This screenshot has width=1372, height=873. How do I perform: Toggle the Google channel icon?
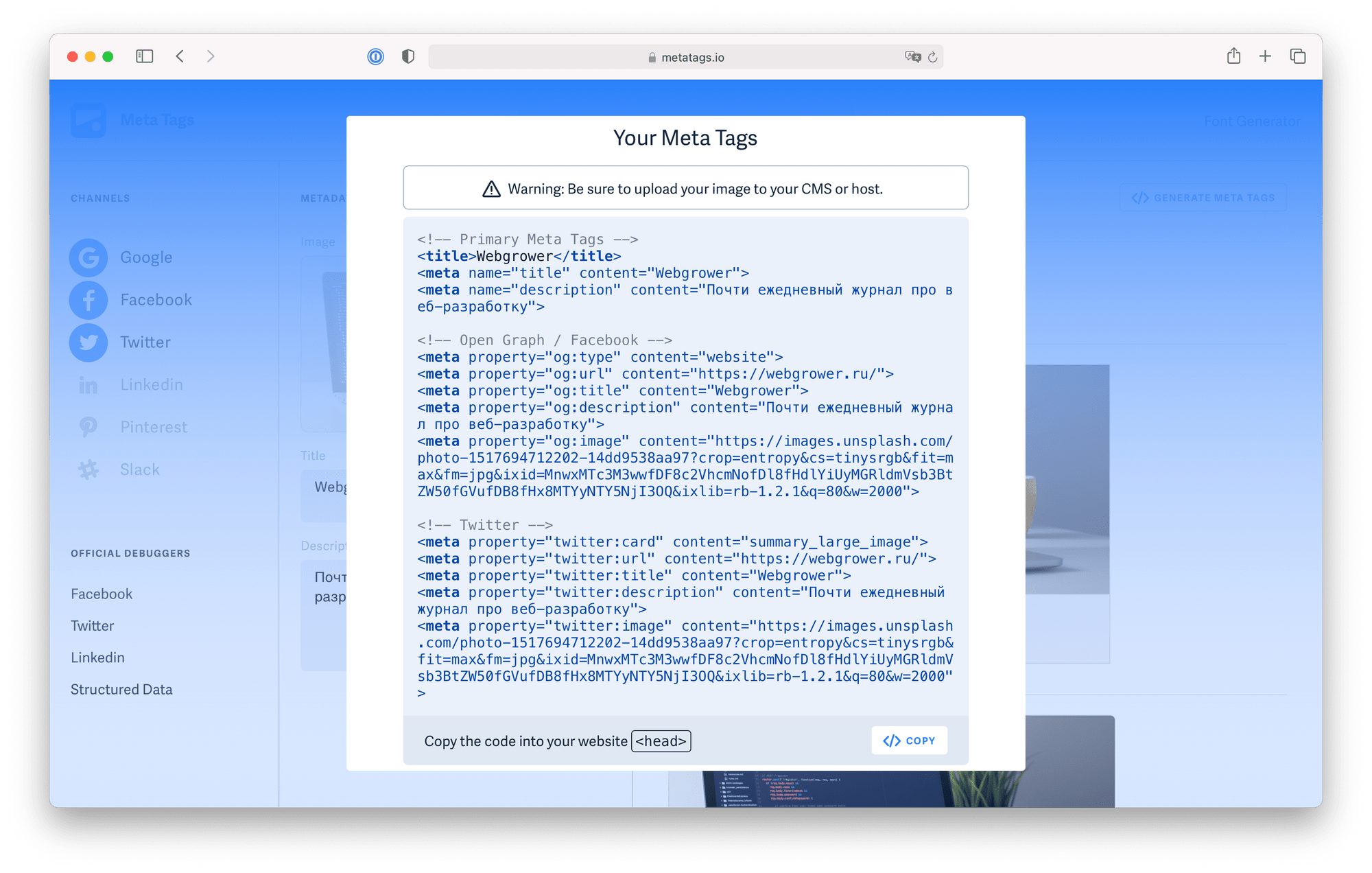[88, 257]
